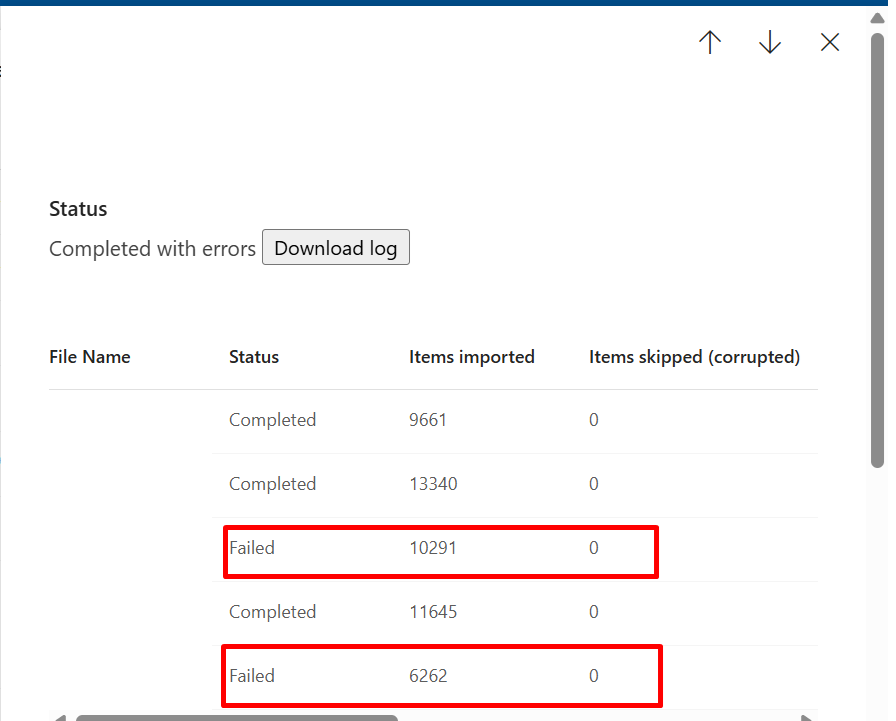Select the Completed status in 13340 row
This screenshot has width=896, height=721.
click(x=273, y=484)
